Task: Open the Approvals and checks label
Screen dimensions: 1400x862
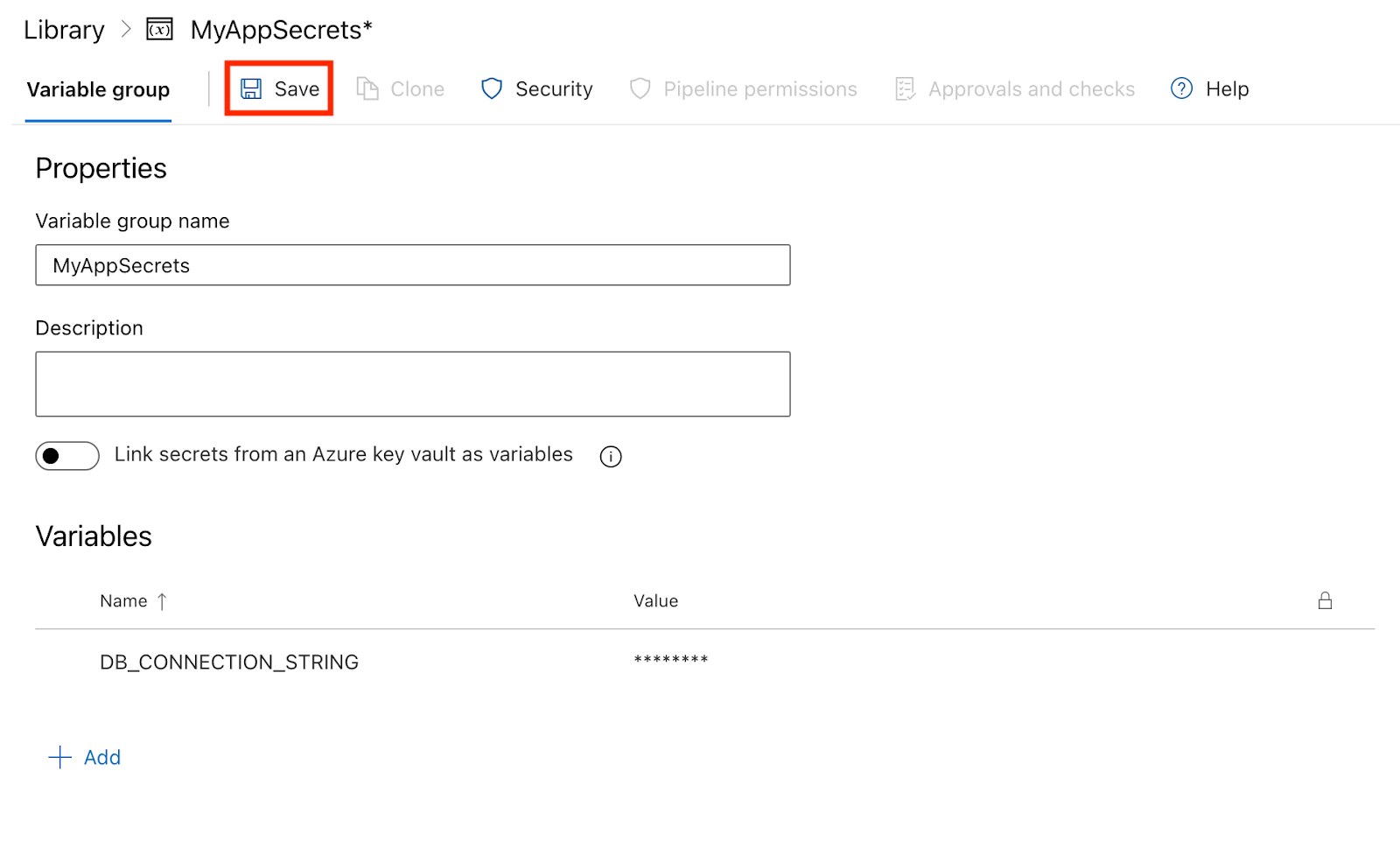Action: coord(1032,88)
